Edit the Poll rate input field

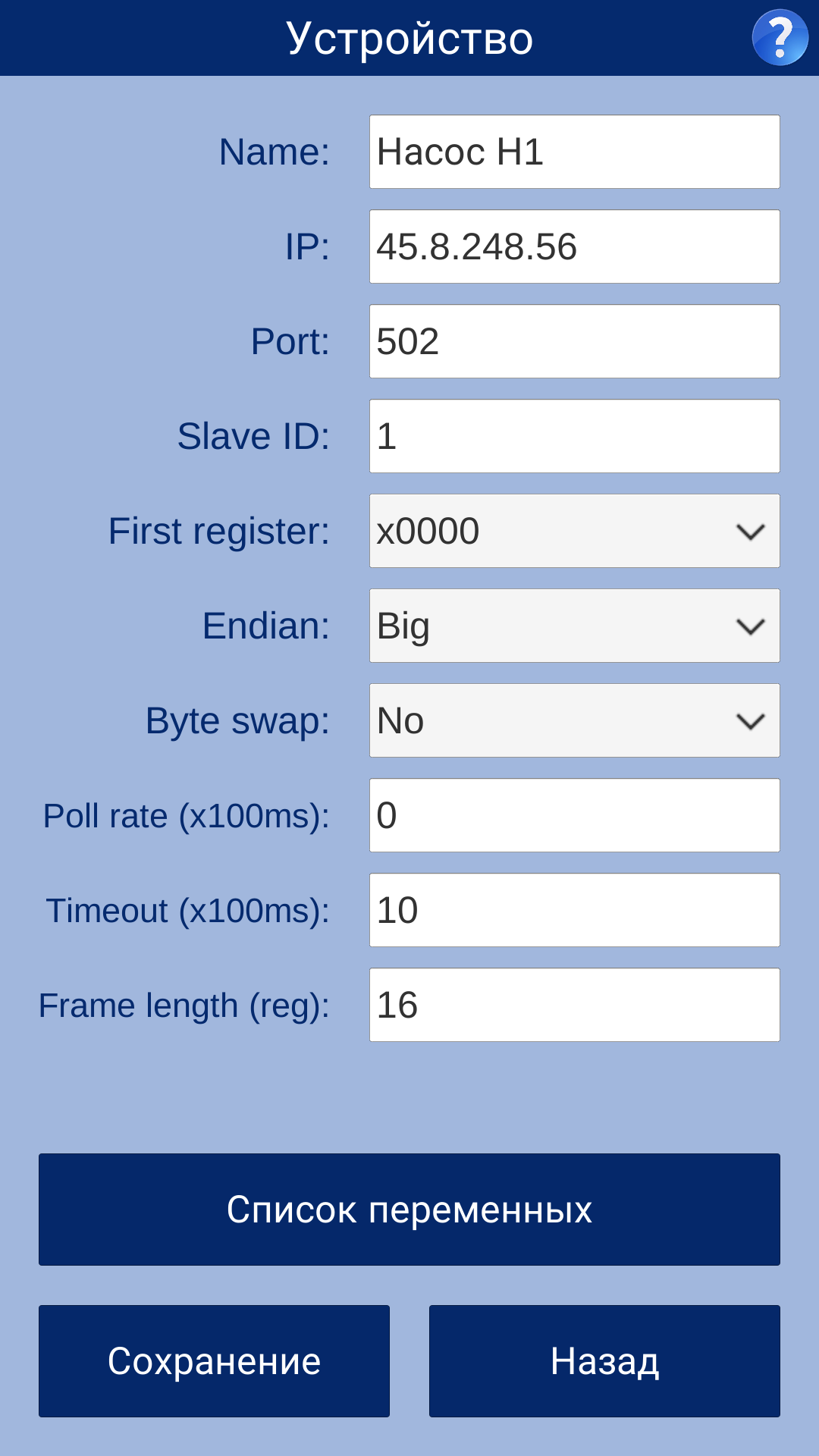tap(574, 815)
